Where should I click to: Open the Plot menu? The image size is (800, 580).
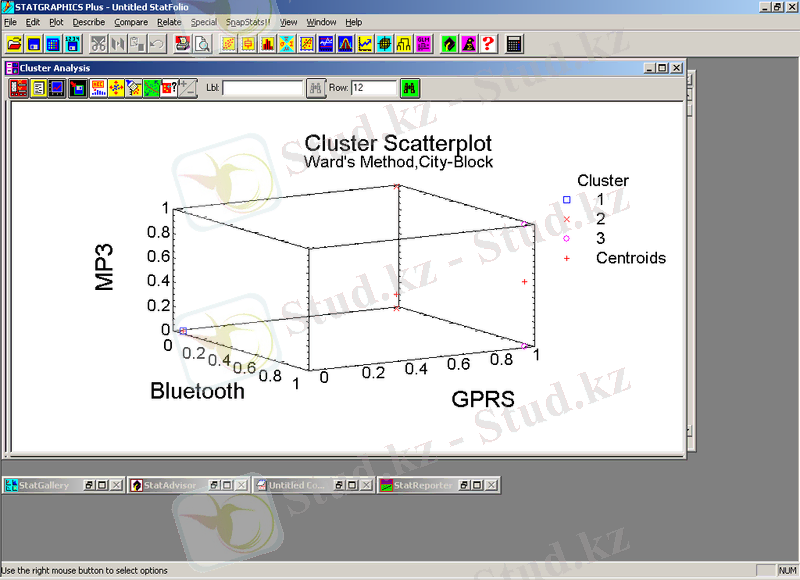tap(56, 22)
